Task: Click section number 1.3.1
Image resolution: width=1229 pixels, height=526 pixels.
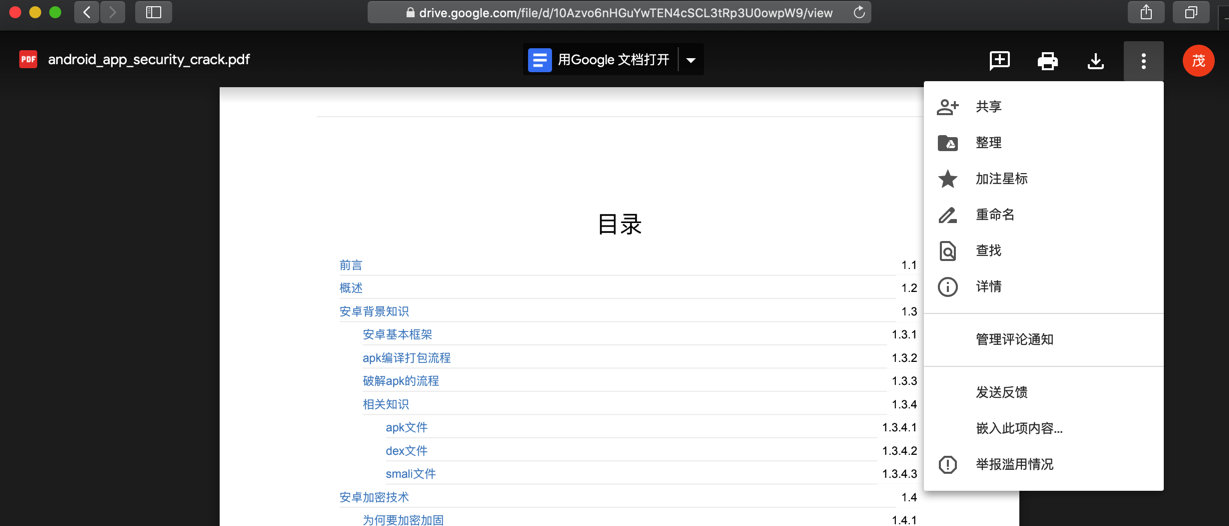Action: [904, 335]
